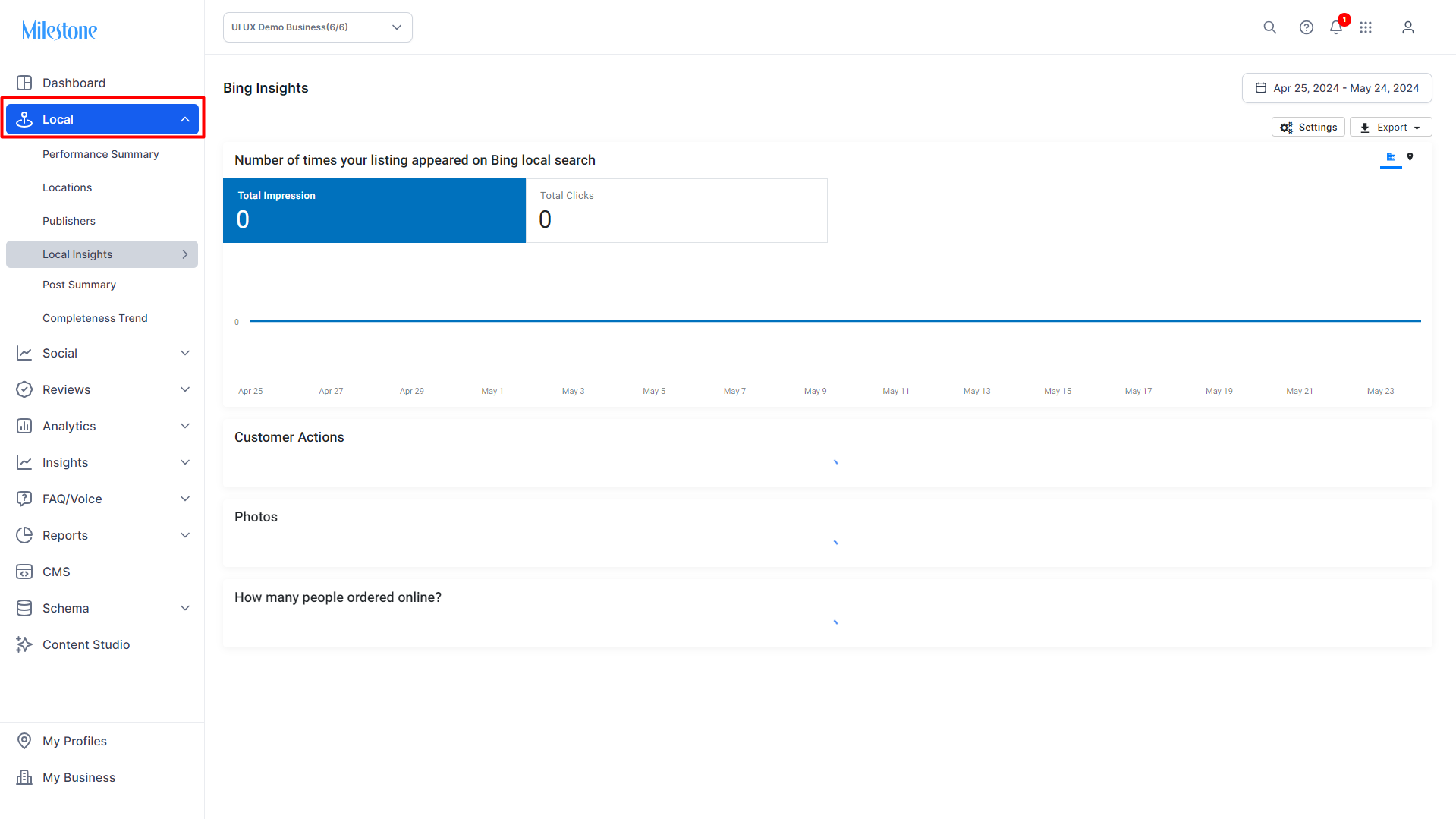The height and width of the screenshot is (819, 1456).
Task: Click the FAQ/Voice question bubble icon
Action: point(24,499)
